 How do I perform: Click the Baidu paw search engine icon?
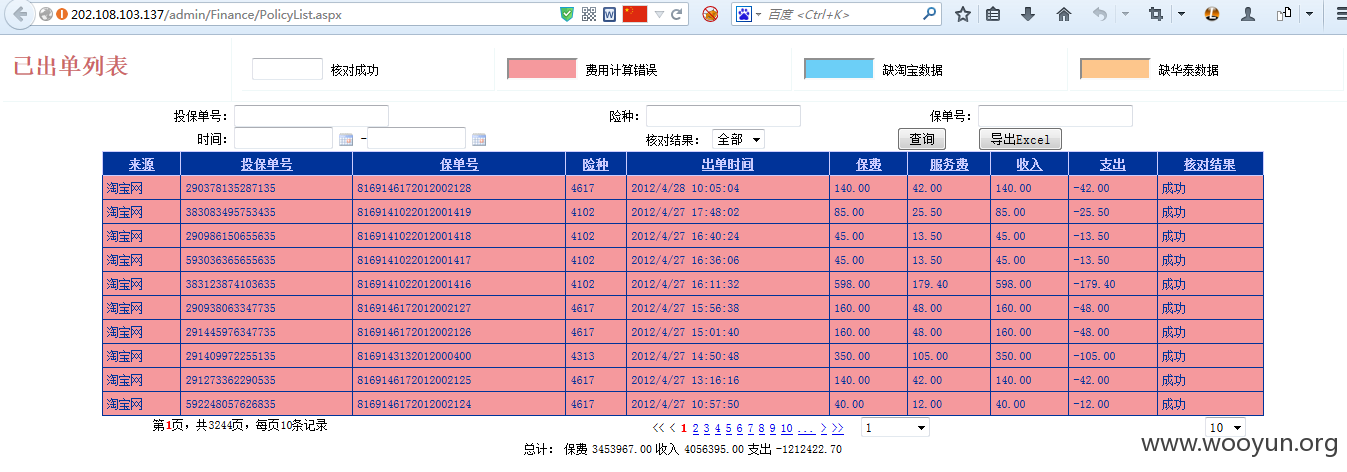click(x=744, y=14)
